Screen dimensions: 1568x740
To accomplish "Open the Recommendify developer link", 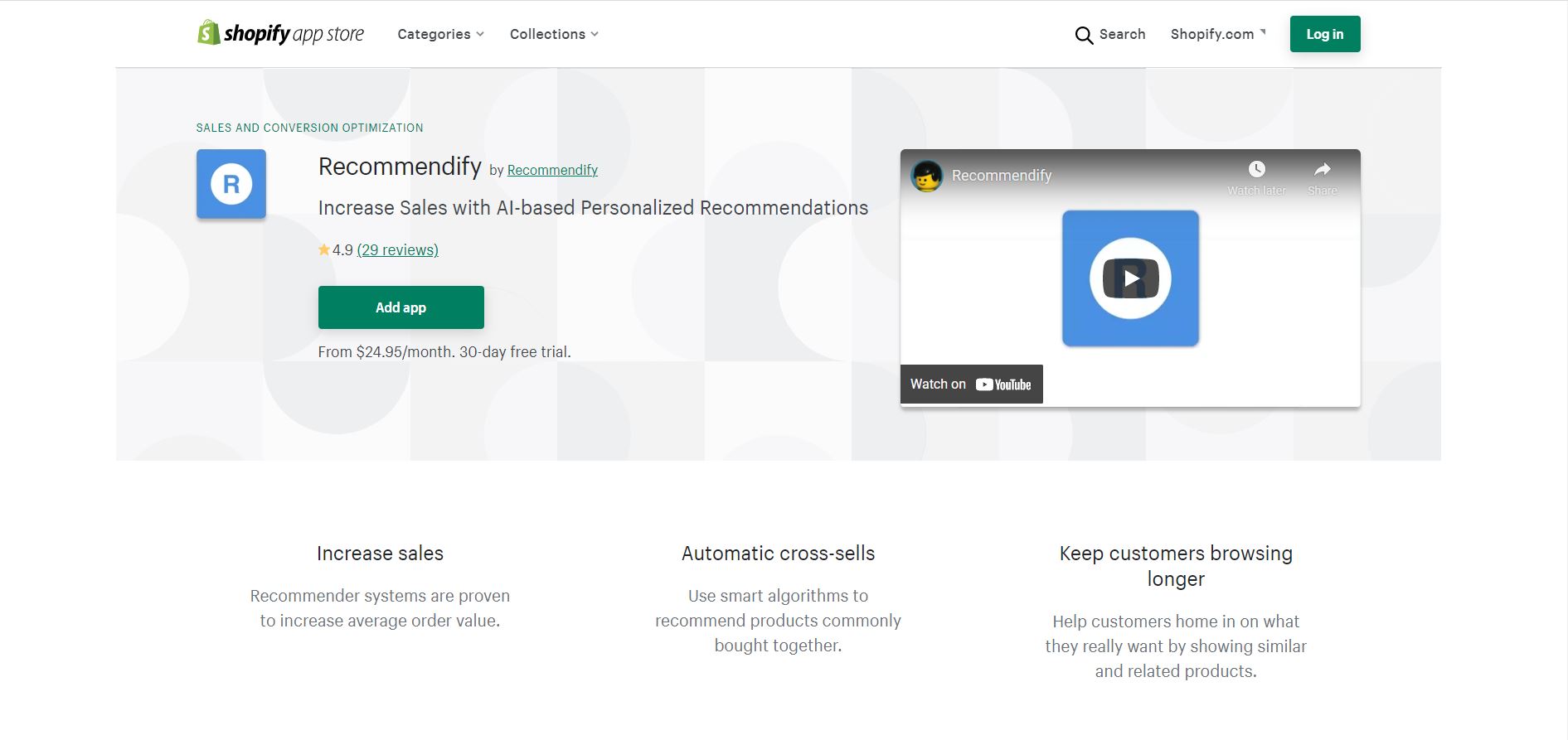I will click(x=552, y=170).
